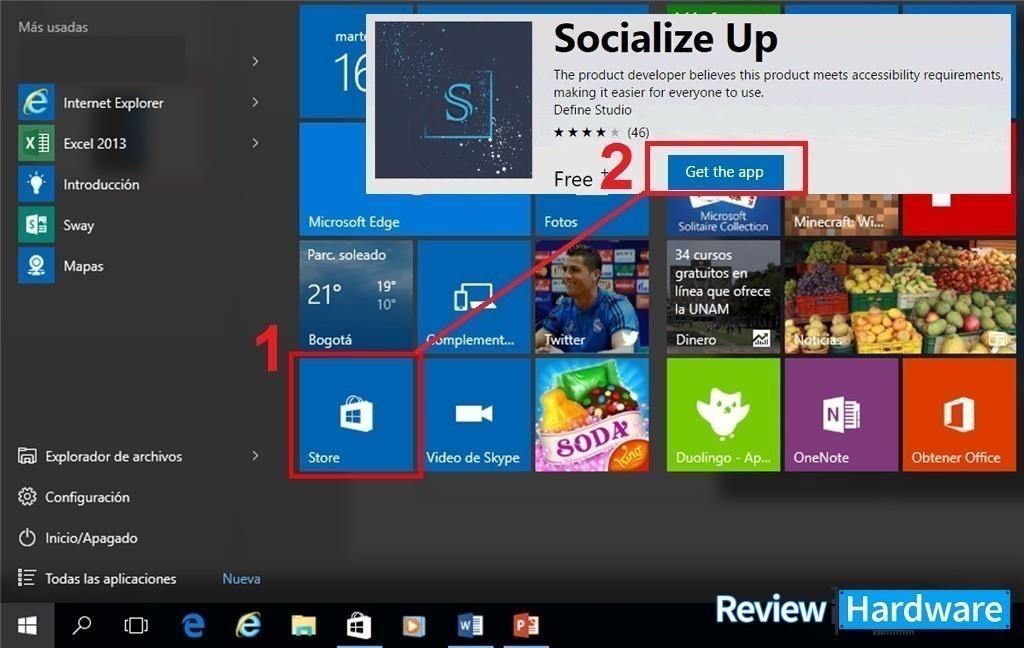The width and height of the screenshot is (1024, 648).
Task: Open the Twitter tile
Action: point(592,297)
